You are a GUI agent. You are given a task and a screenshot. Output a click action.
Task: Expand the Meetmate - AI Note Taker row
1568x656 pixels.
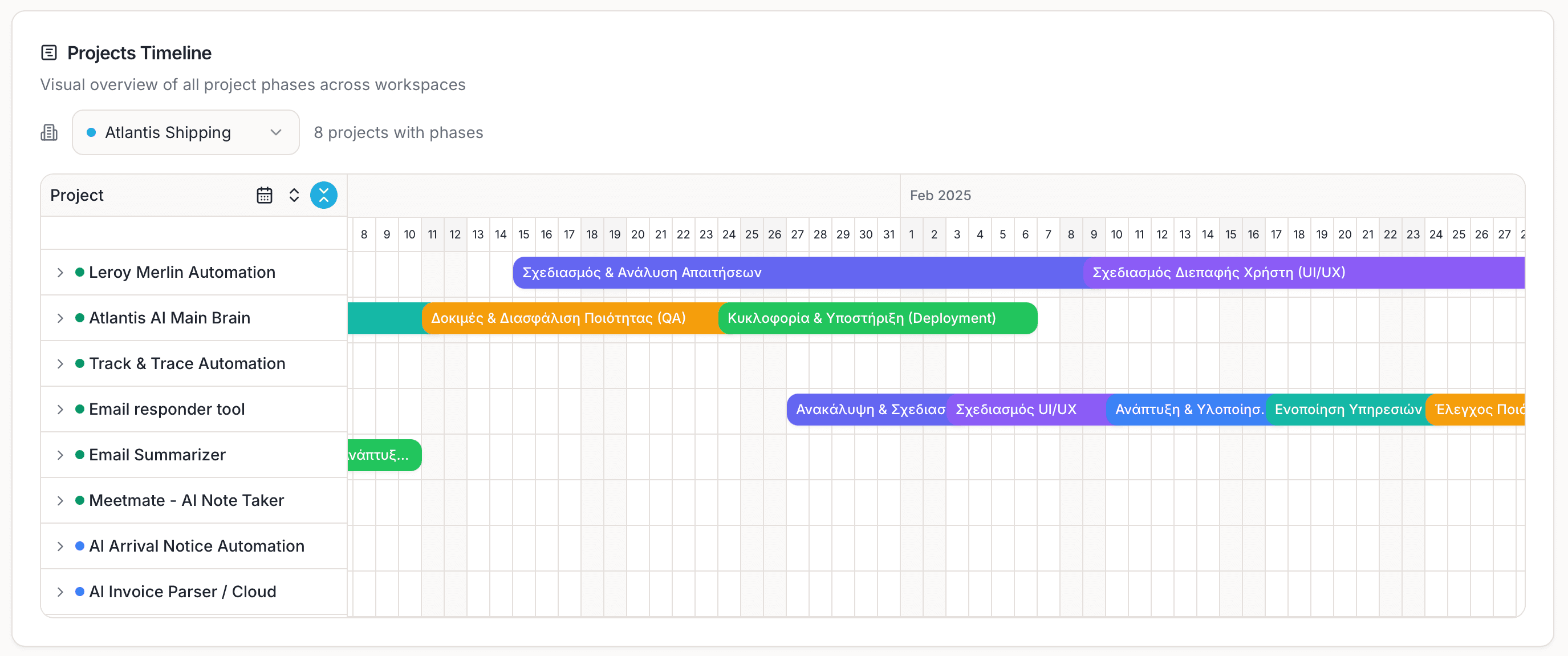pos(60,500)
